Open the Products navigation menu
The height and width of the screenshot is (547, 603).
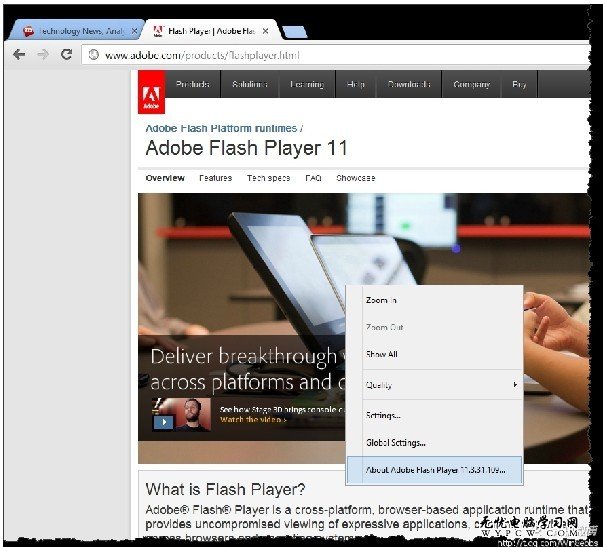[x=192, y=84]
